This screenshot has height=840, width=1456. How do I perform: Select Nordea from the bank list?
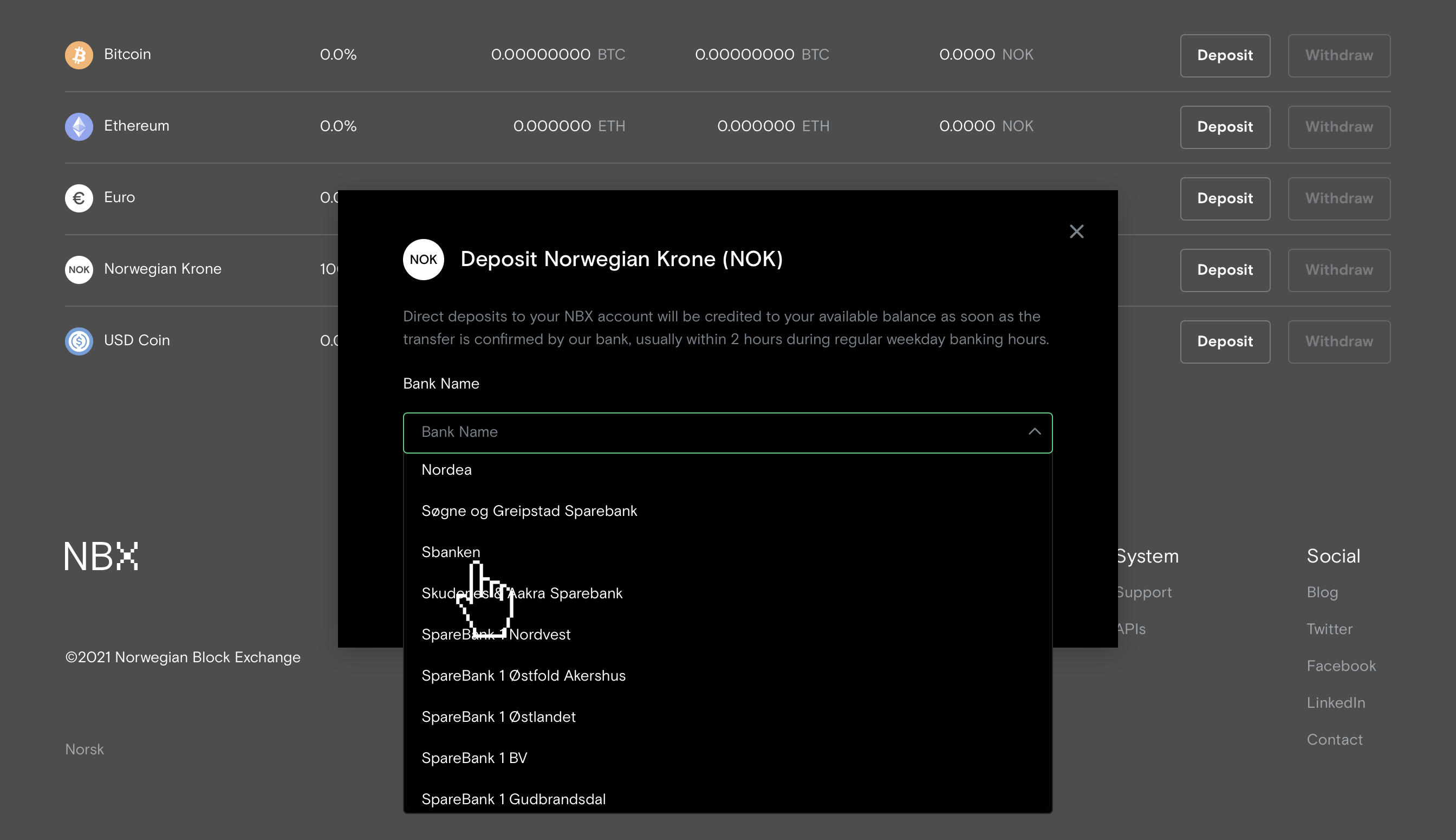(447, 470)
